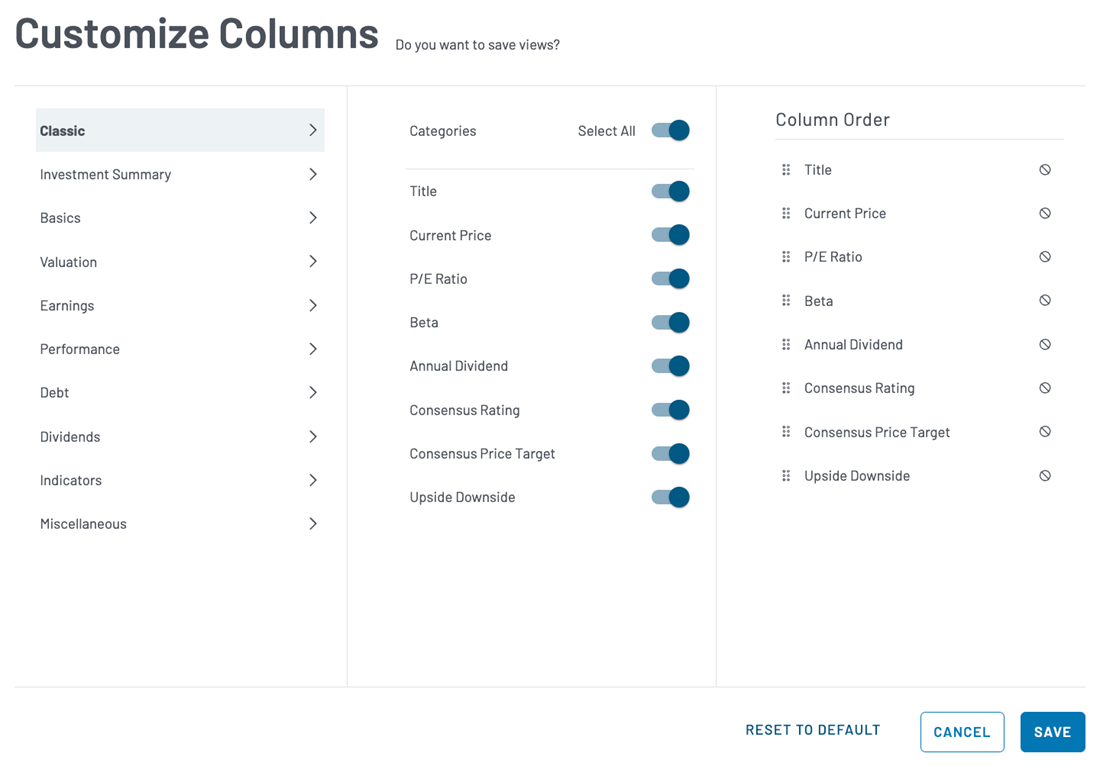The width and height of the screenshot is (1100, 766).
Task: Click drag handle icon for Upside Downside column
Action: 786,476
